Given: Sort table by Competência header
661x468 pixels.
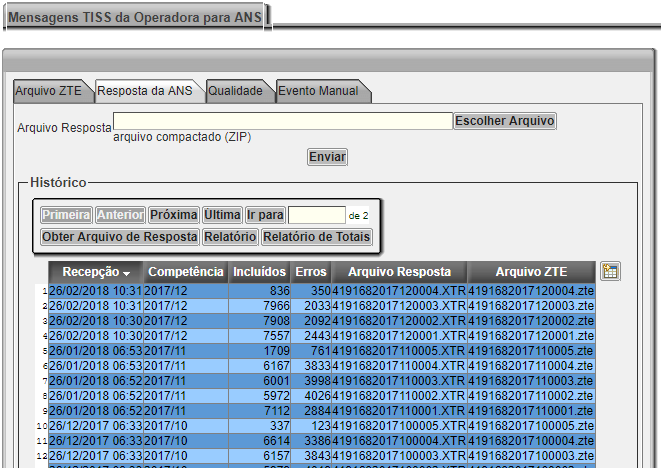Looking at the screenshot, I should [x=186, y=272].
